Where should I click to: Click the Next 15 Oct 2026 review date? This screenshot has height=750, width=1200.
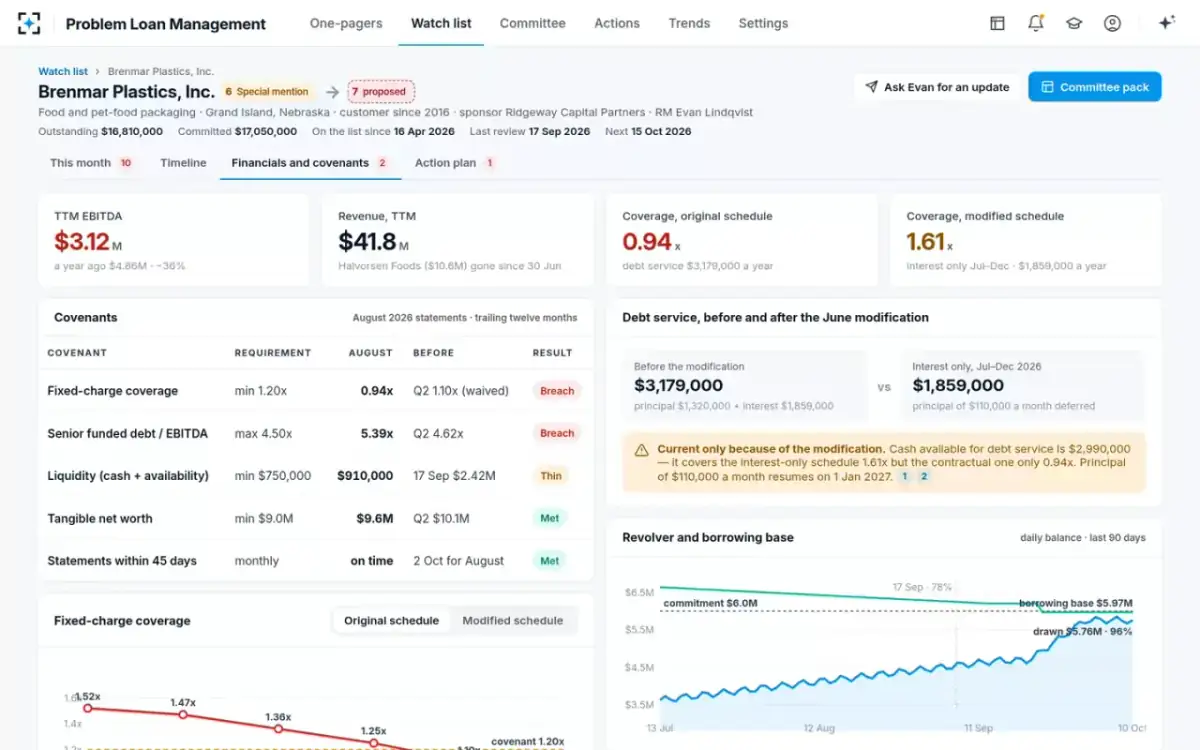pos(648,131)
